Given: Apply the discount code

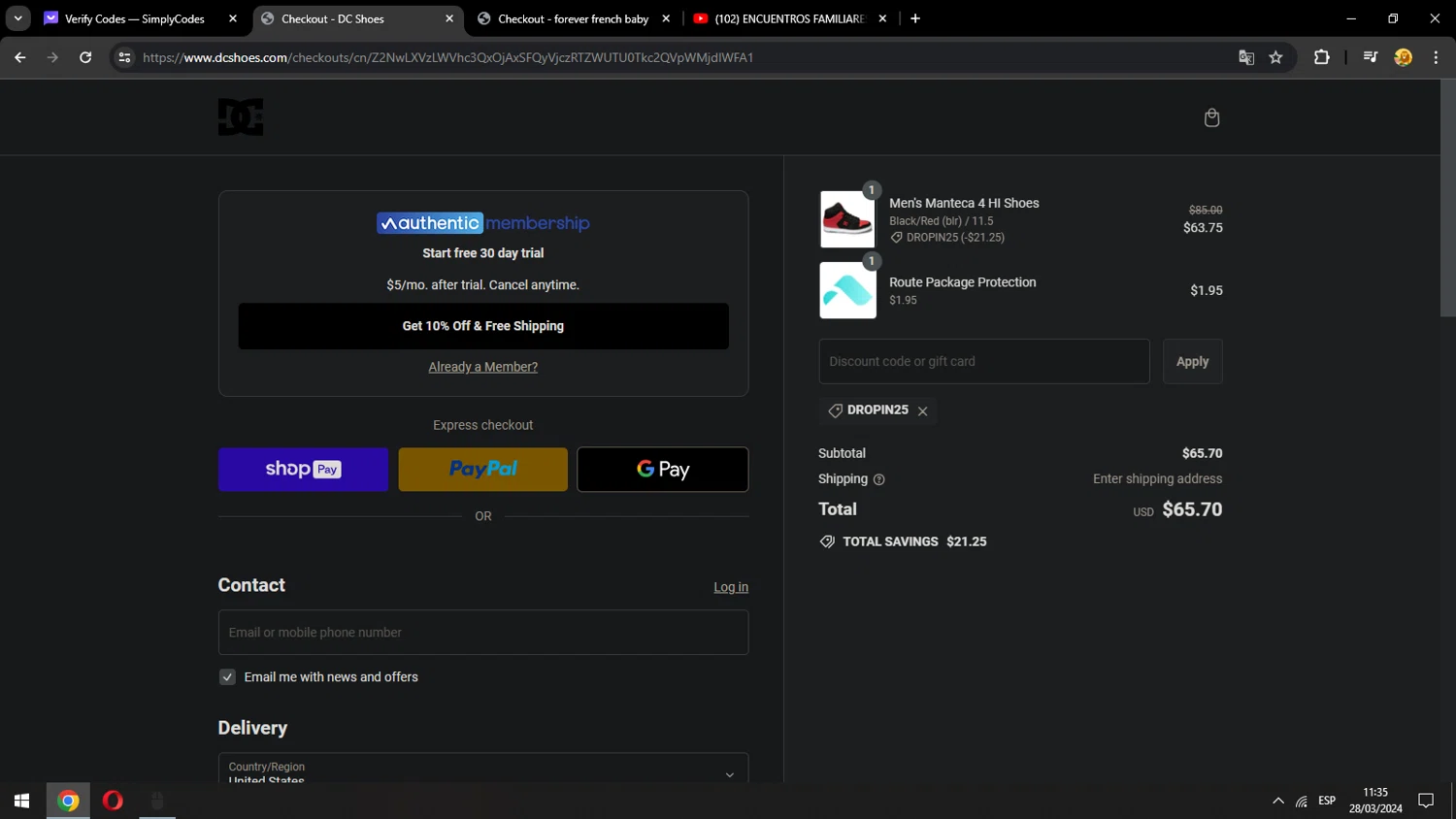Looking at the screenshot, I should coord(1193,361).
